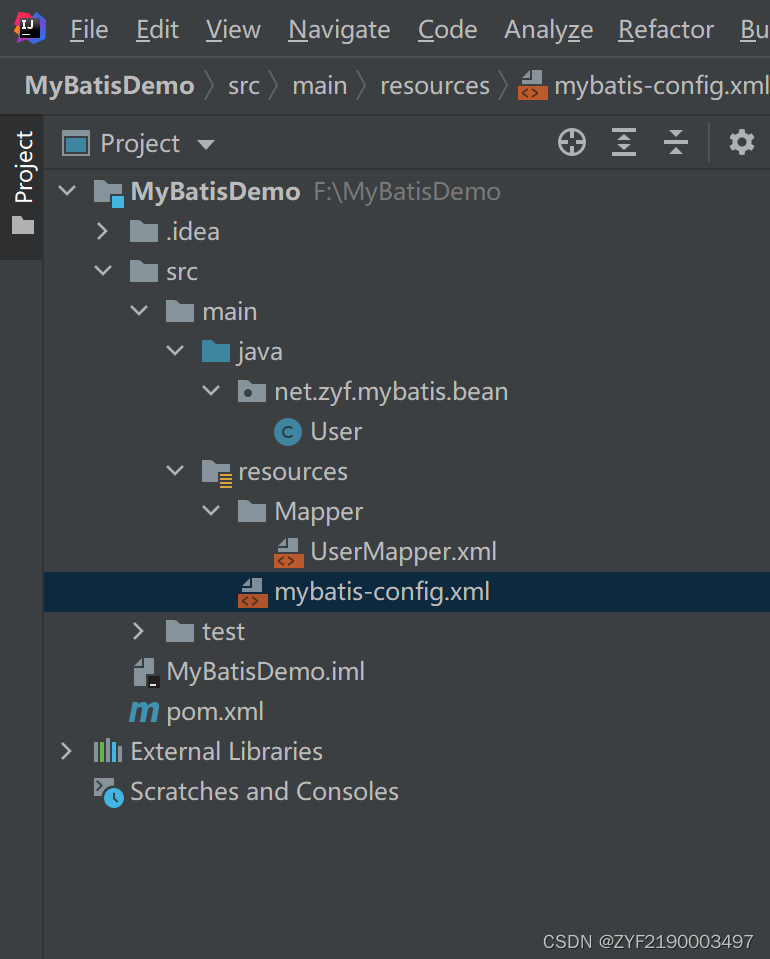Collapse the Mapper folder
770x959 pixels.
pyautogui.click(x=211, y=510)
